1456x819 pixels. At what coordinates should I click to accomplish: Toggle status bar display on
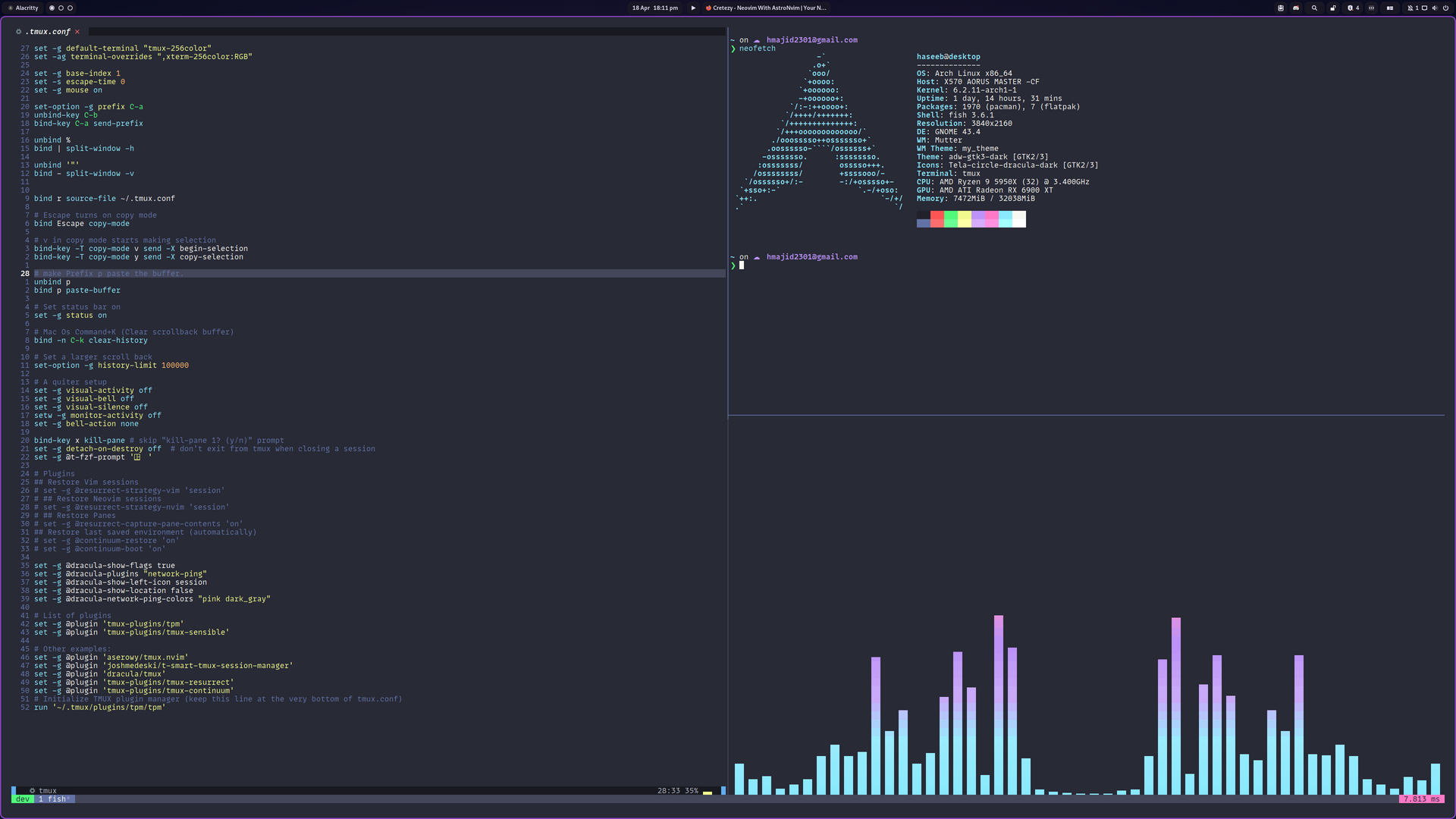coord(69,315)
